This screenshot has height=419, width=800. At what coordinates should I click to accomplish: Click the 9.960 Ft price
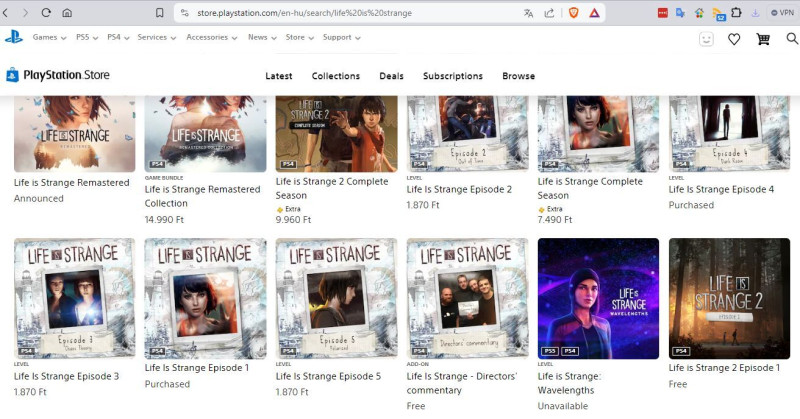click(x=293, y=220)
